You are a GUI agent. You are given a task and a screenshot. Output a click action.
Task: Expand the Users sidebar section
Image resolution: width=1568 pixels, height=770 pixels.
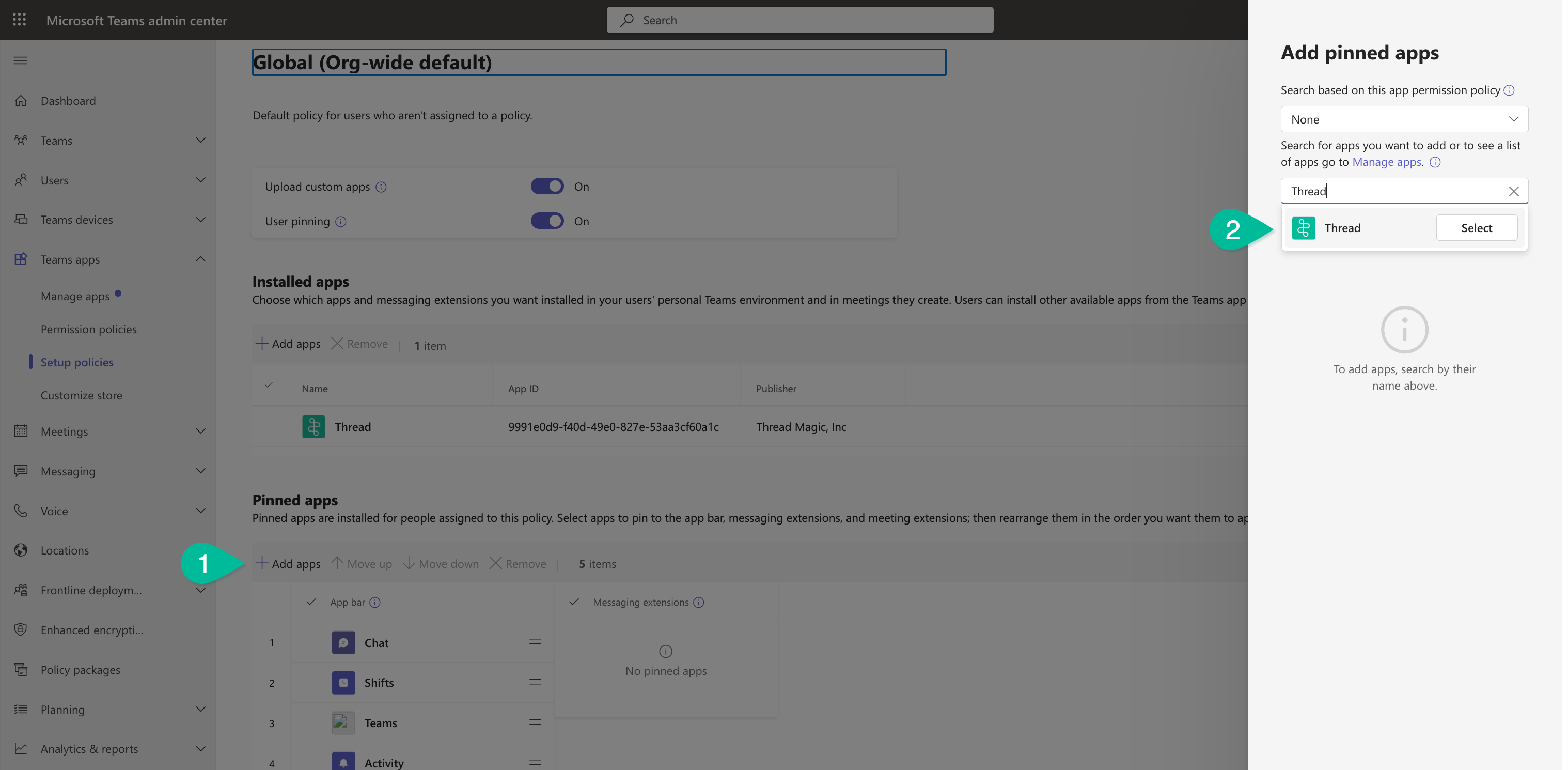200,180
